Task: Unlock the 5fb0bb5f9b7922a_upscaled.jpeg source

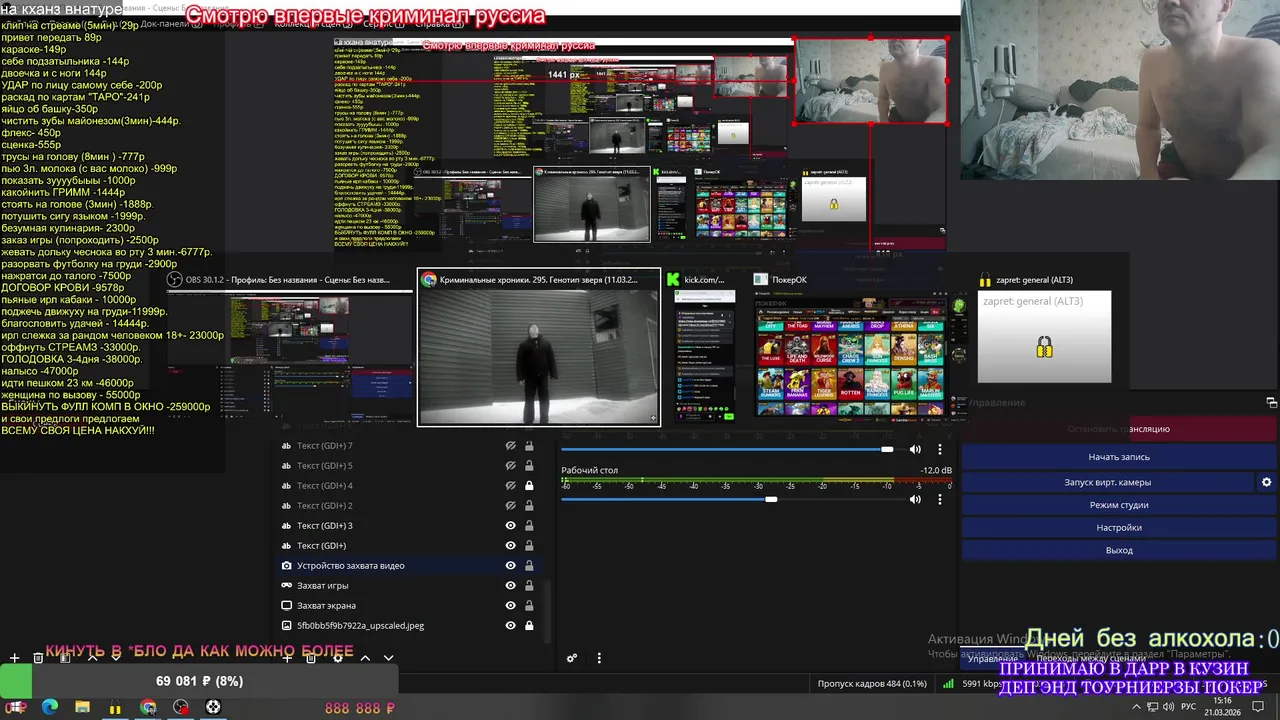Action: tap(529, 626)
